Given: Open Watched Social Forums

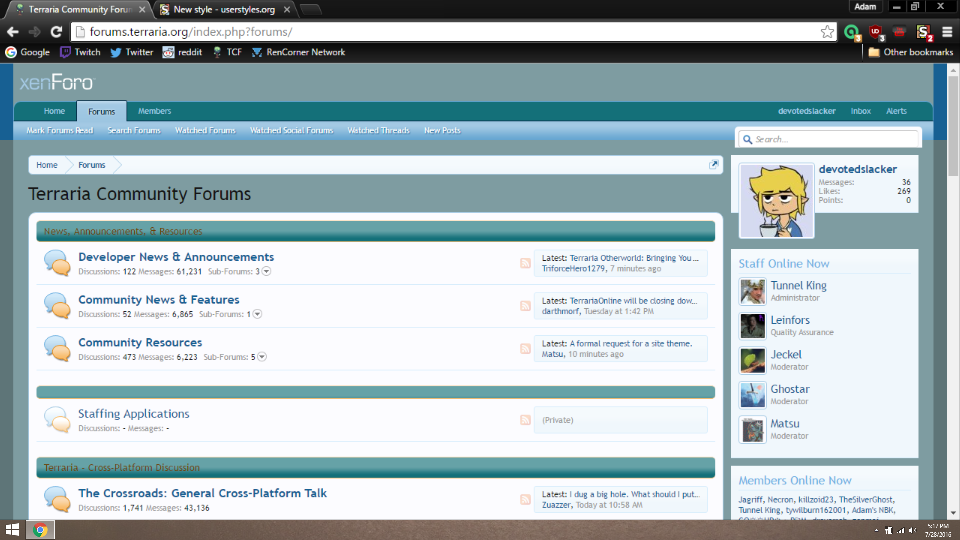Looking at the screenshot, I should (x=291, y=130).
